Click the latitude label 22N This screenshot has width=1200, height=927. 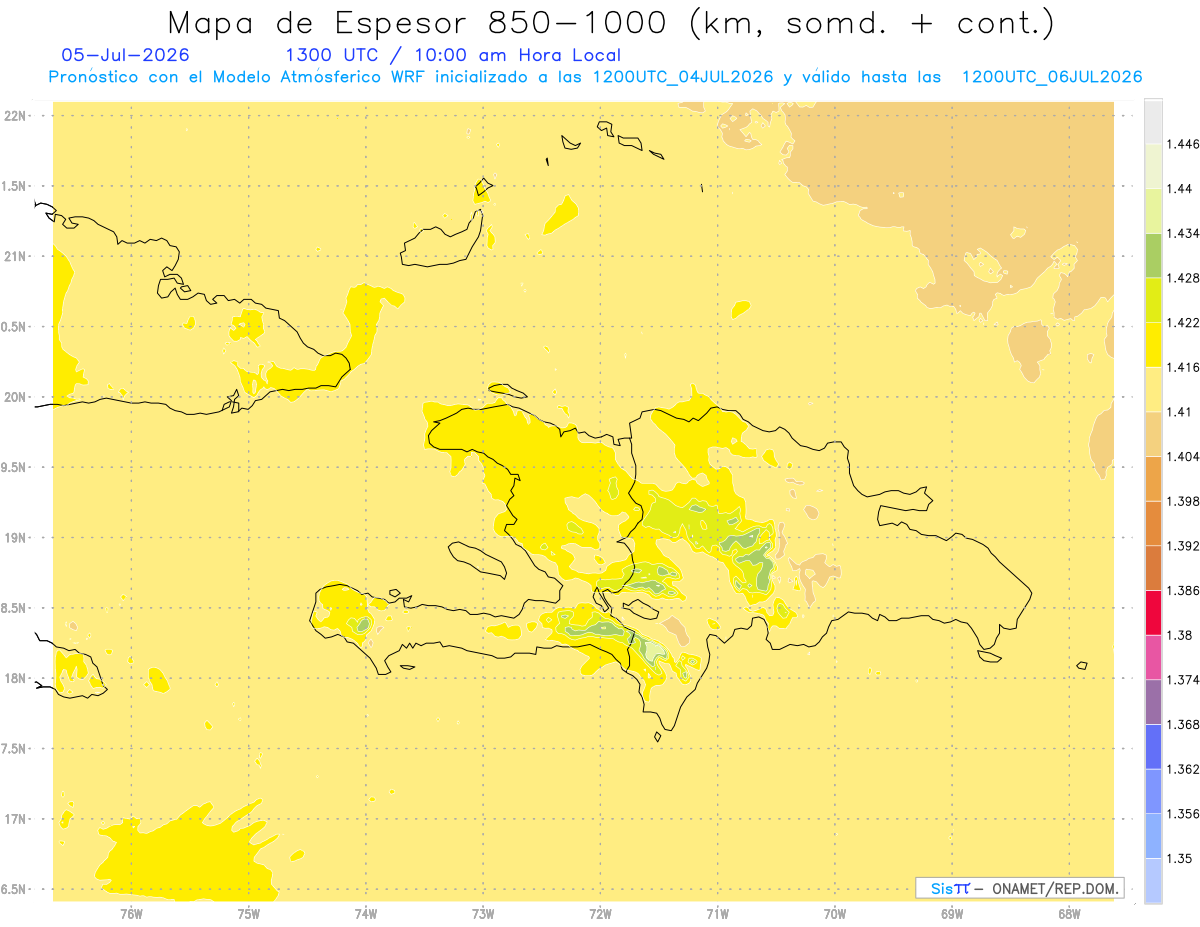click(x=16, y=116)
